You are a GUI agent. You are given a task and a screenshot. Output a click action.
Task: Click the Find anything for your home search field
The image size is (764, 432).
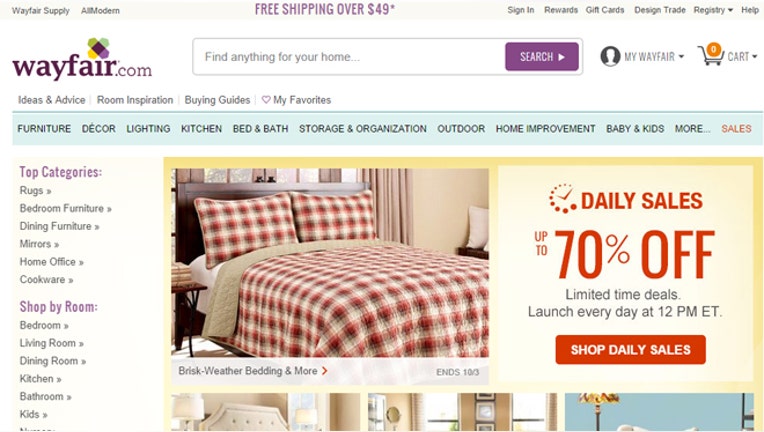click(349, 57)
